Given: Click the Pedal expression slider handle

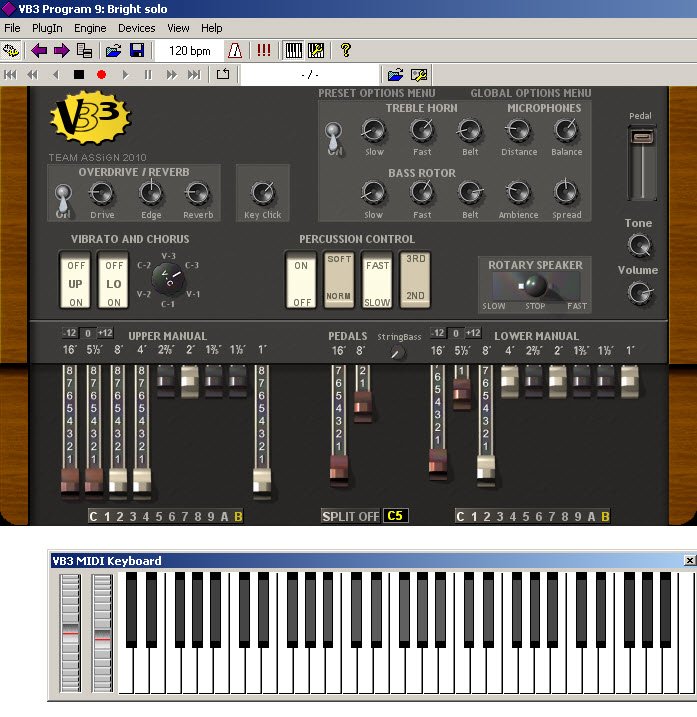Looking at the screenshot, I should click(x=643, y=137).
